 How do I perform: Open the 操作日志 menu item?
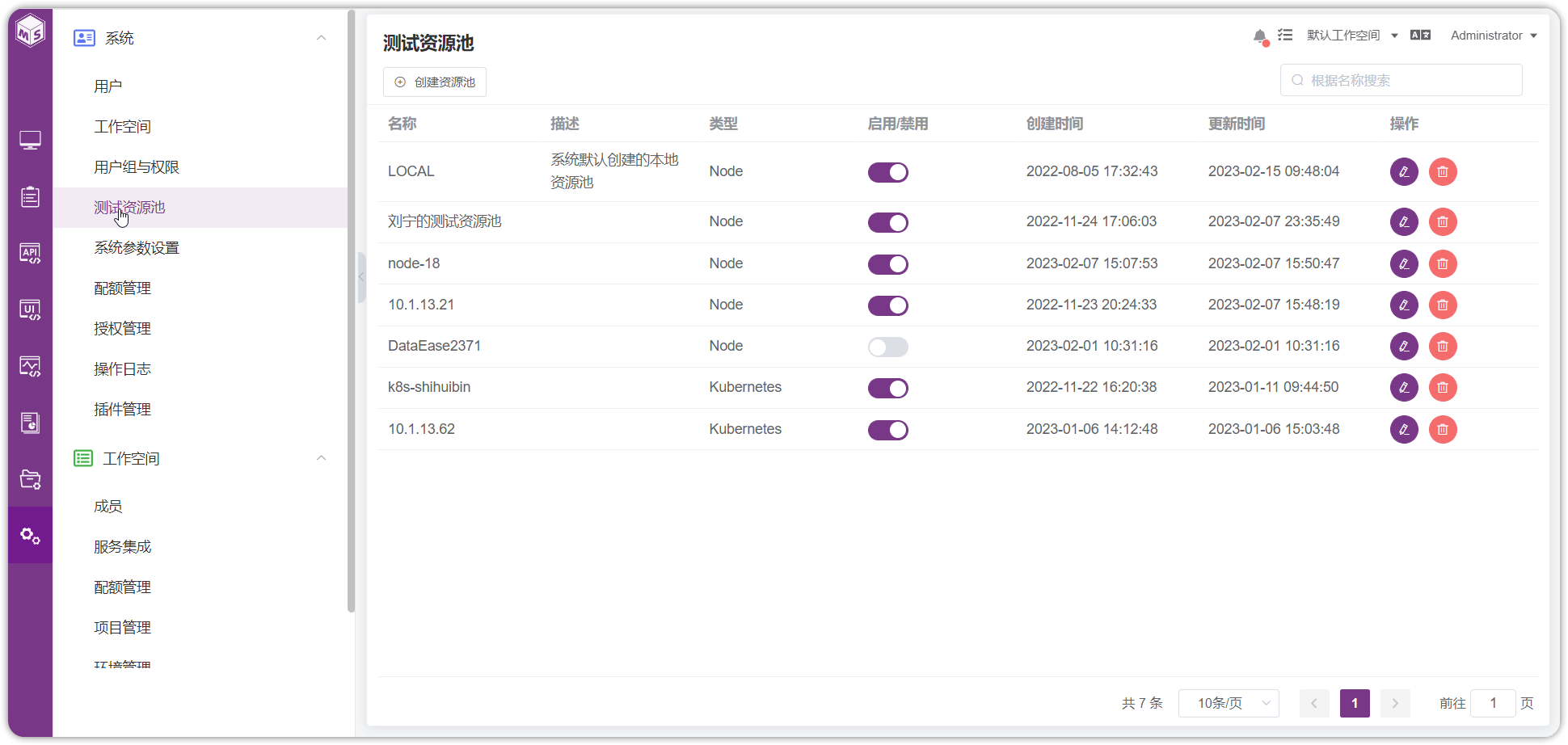click(122, 369)
